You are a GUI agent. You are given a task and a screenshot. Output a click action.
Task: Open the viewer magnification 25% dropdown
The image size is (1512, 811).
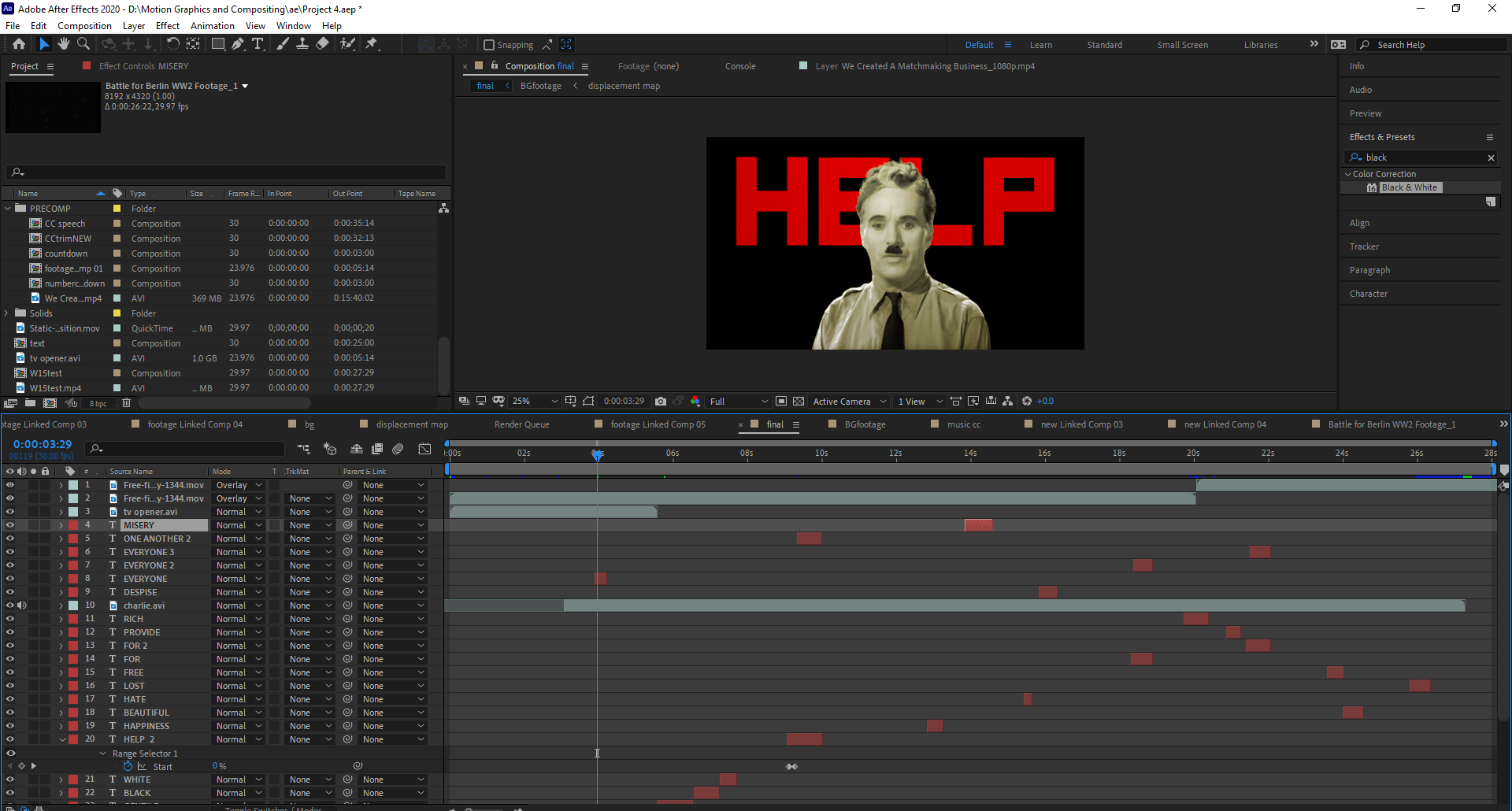tap(535, 402)
